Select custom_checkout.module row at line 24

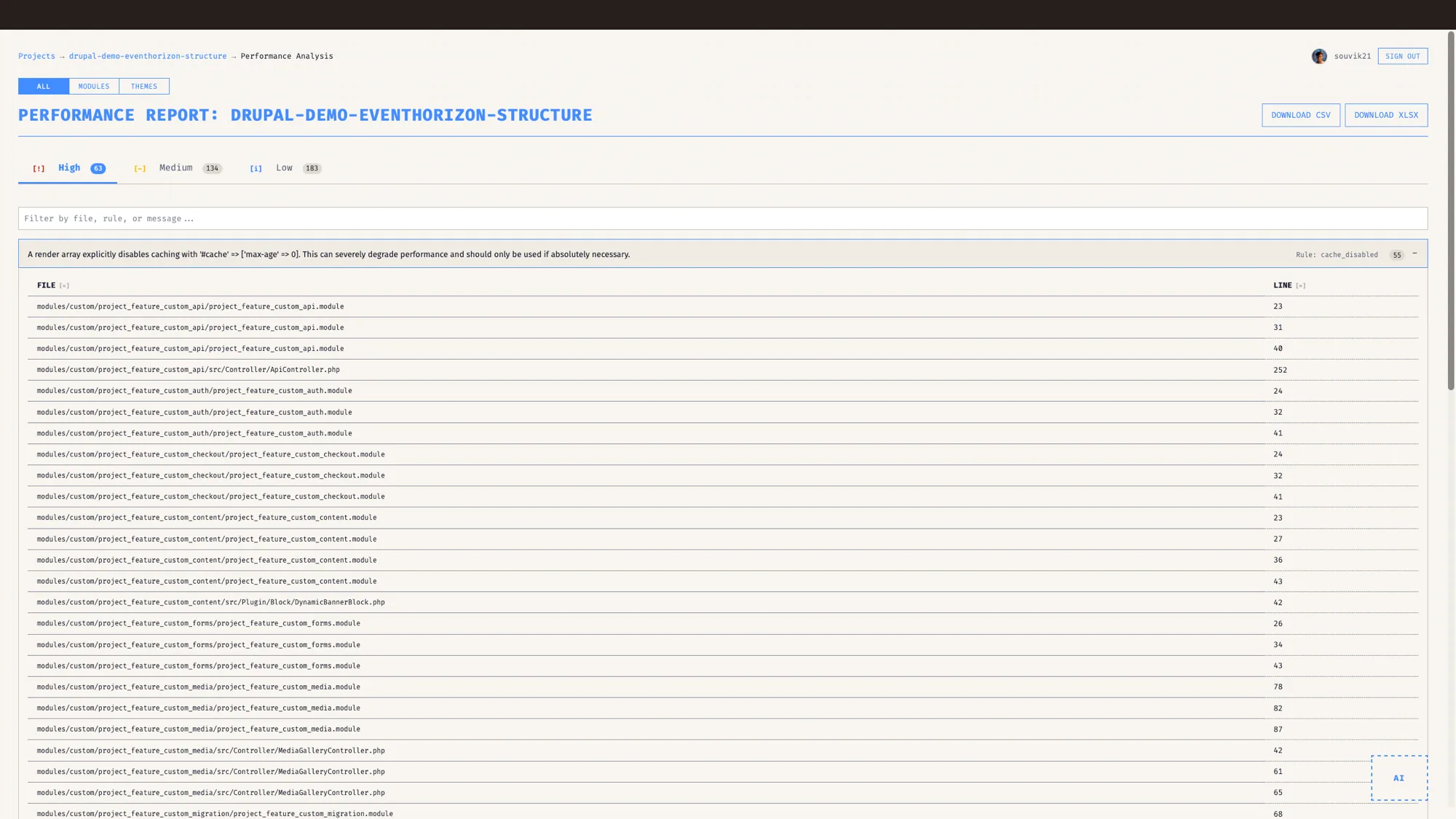point(723,454)
